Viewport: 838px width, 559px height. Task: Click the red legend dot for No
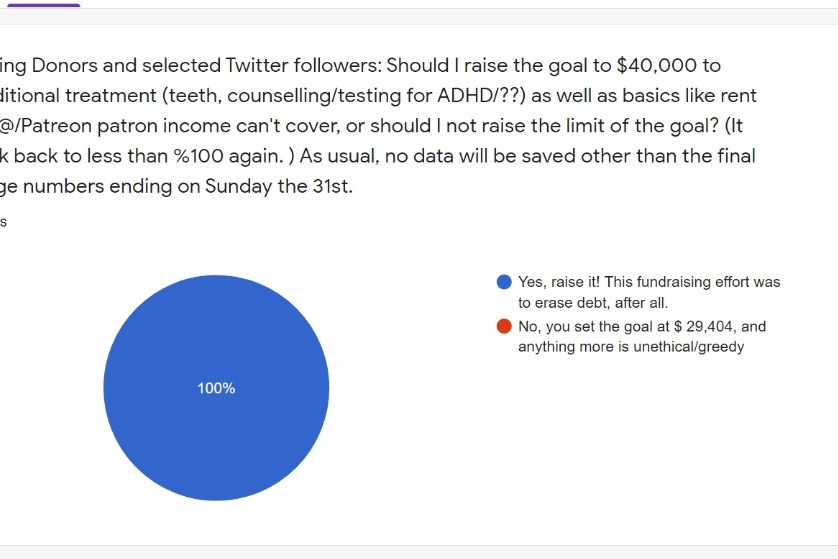click(x=504, y=326)
